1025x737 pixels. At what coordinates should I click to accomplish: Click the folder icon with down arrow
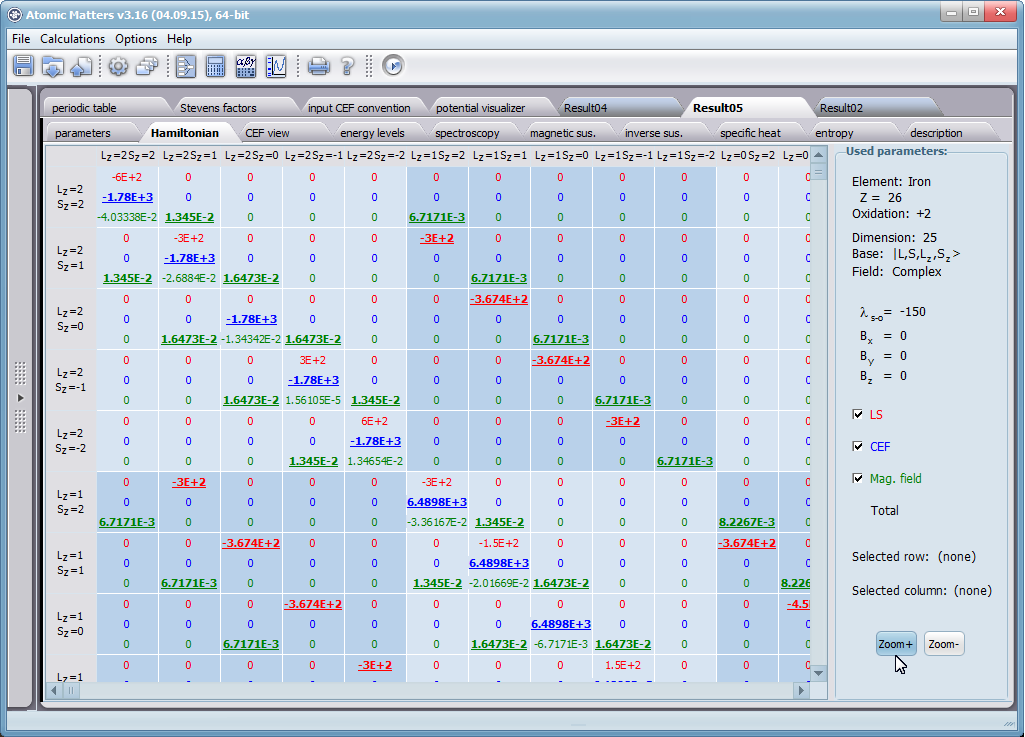53,66
